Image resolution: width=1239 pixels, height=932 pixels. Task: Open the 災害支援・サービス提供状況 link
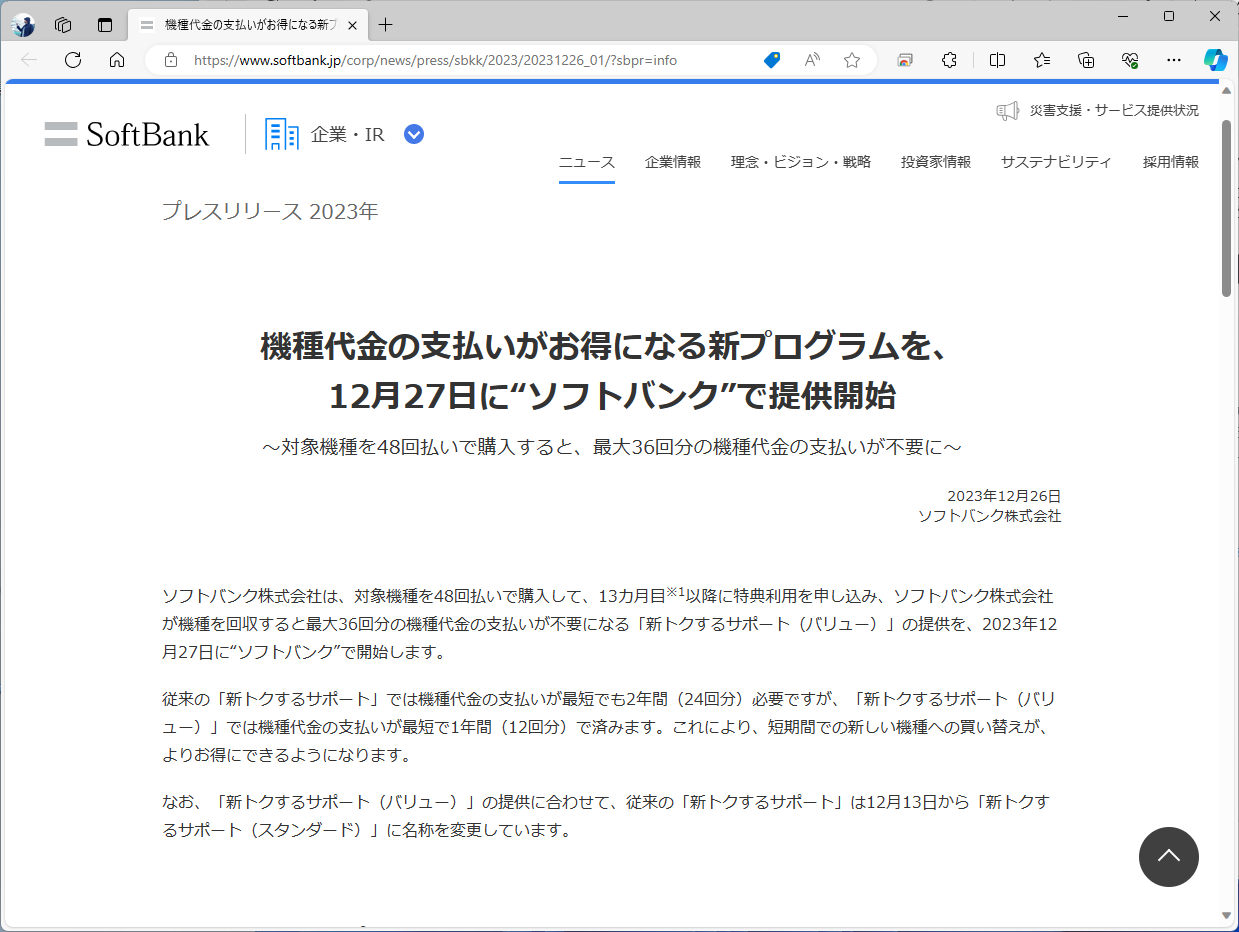pos(1110,110)
